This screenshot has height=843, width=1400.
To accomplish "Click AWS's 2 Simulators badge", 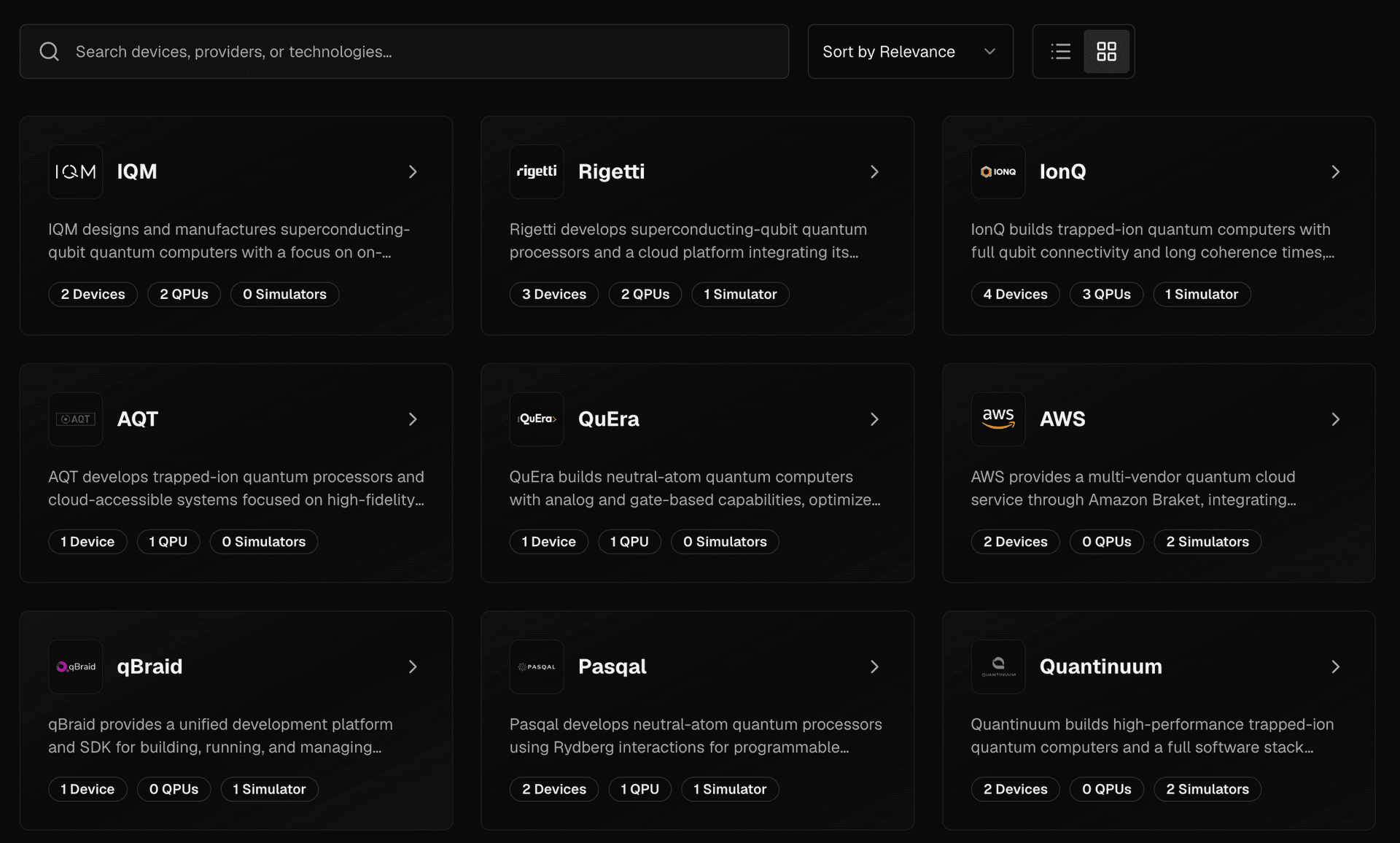I will point(1207,542).
